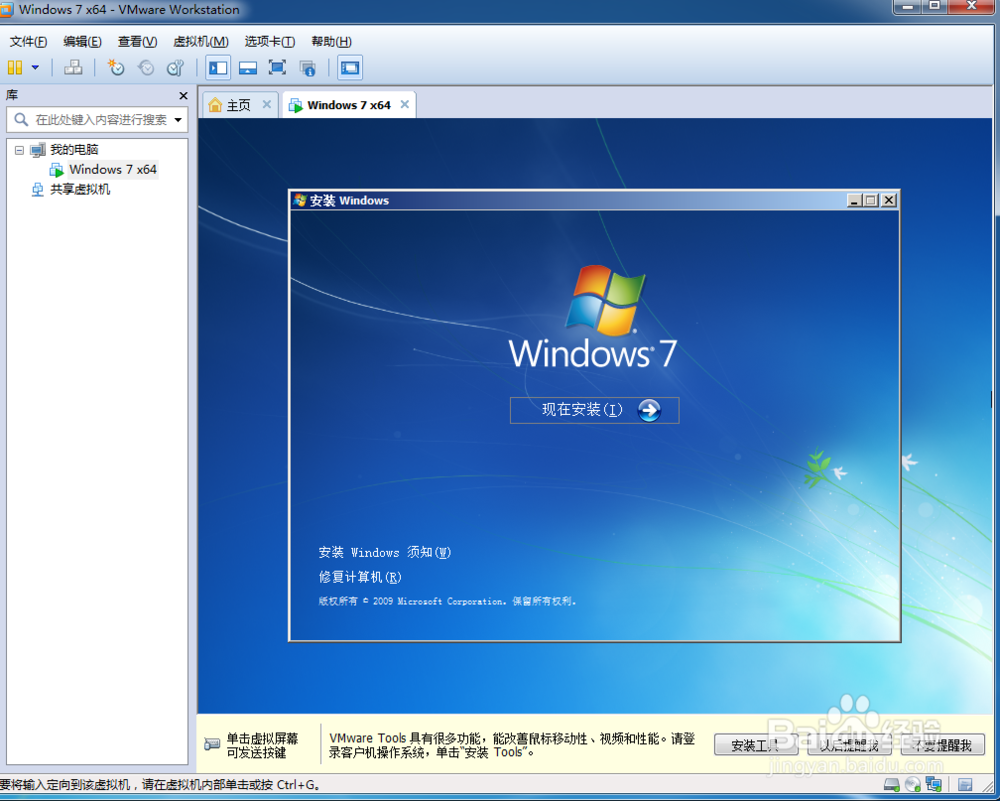Screen dimensions: 1000x801
Task: Click the status bar text mentioning Ctrl+G
Action: pos(159,784)
